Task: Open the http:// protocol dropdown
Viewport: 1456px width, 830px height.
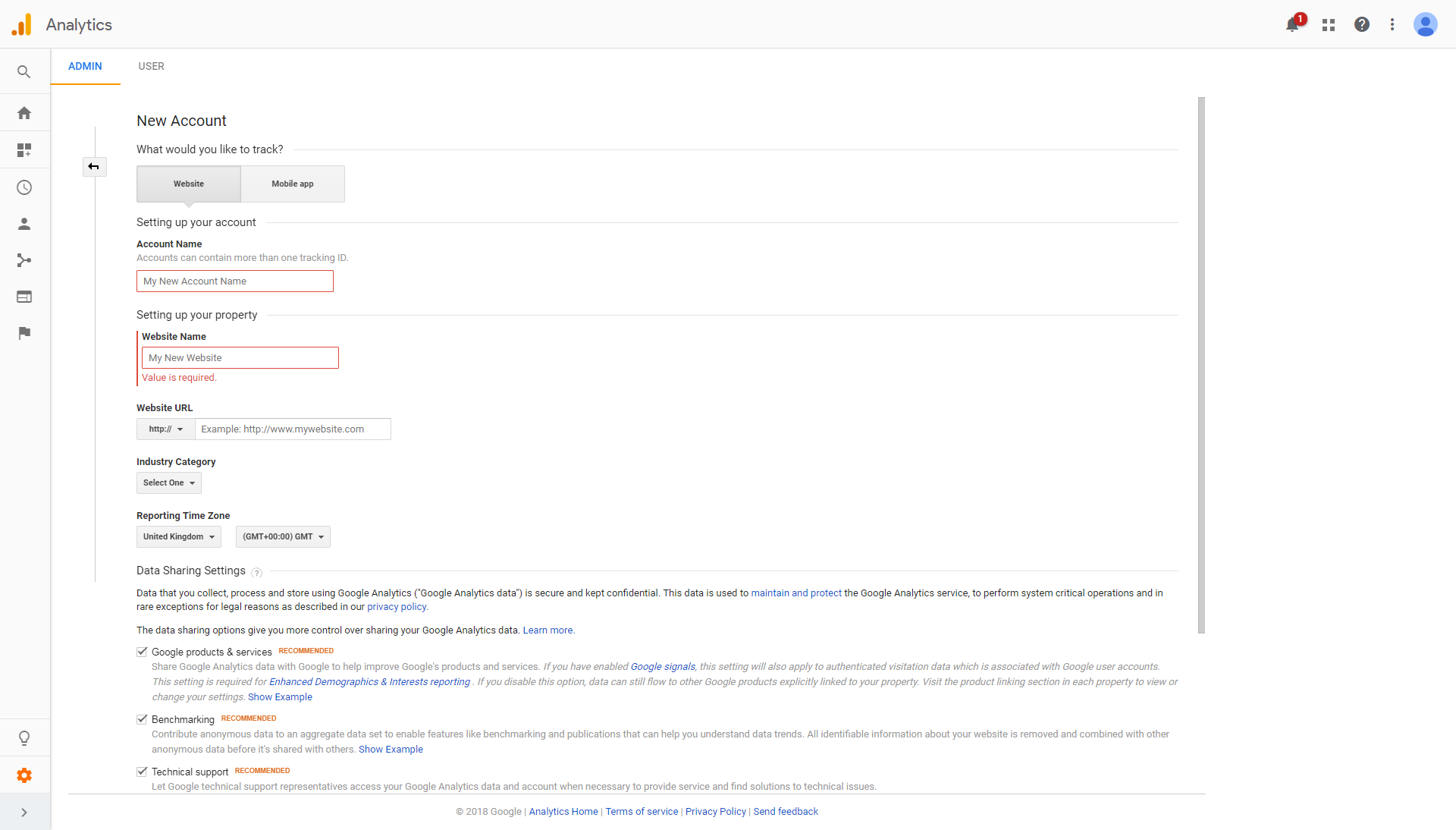Action: pos(166,429)
